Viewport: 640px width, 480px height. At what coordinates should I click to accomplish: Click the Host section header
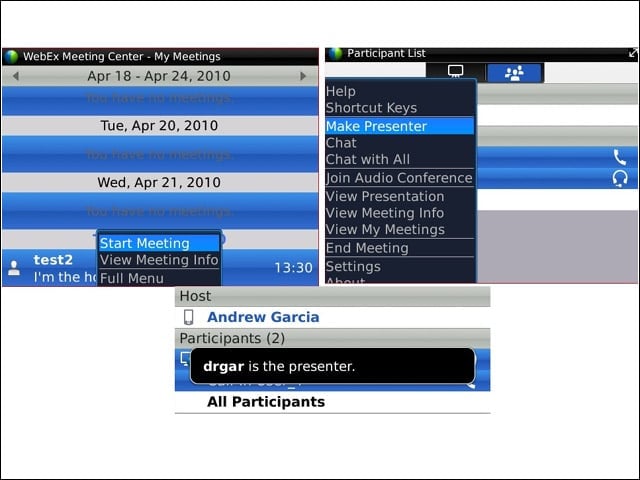[333, 296]
